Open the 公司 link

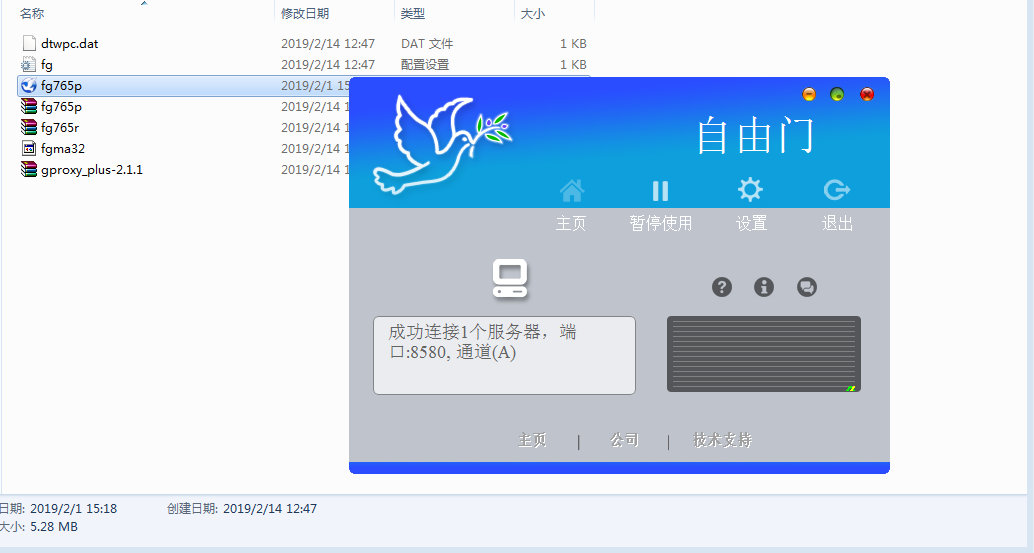point(624,440)
